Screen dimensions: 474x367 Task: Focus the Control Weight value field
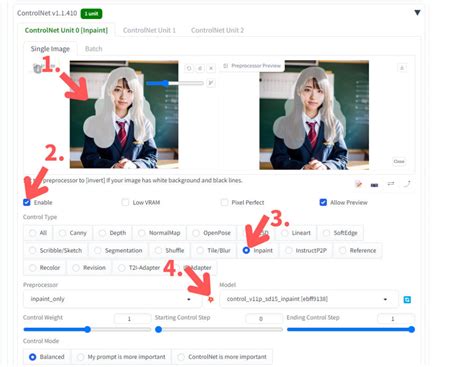tap(132, 319)
